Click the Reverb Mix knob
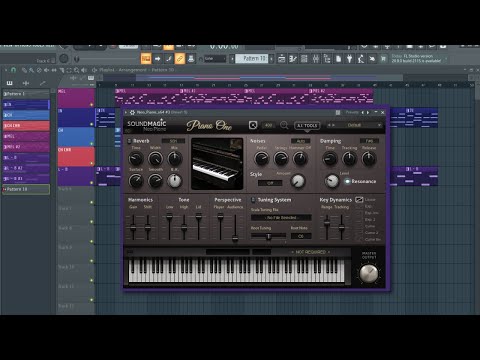The image size is (480, 360). coord(175,159)
